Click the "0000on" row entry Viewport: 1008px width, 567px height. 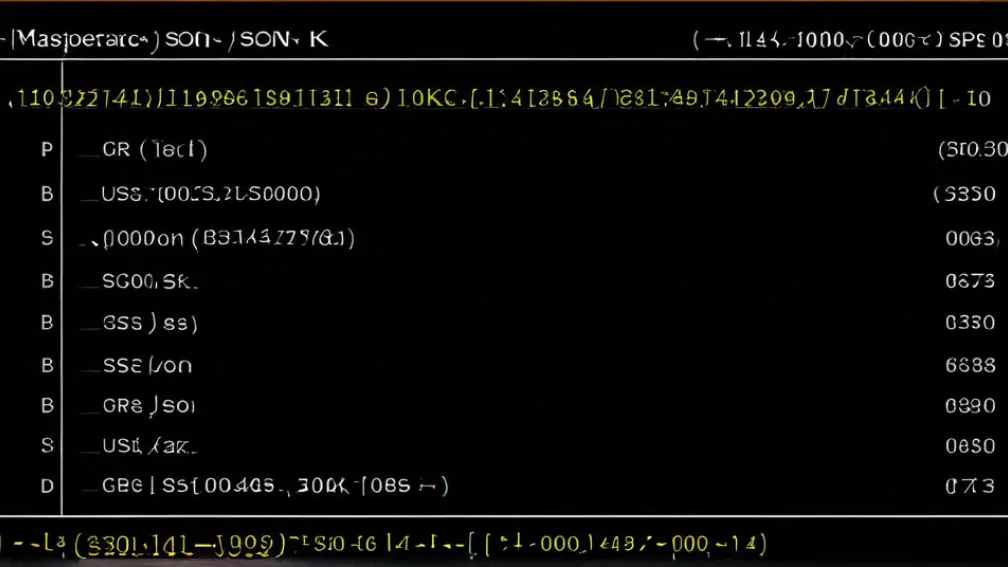(x=228, y=238)
